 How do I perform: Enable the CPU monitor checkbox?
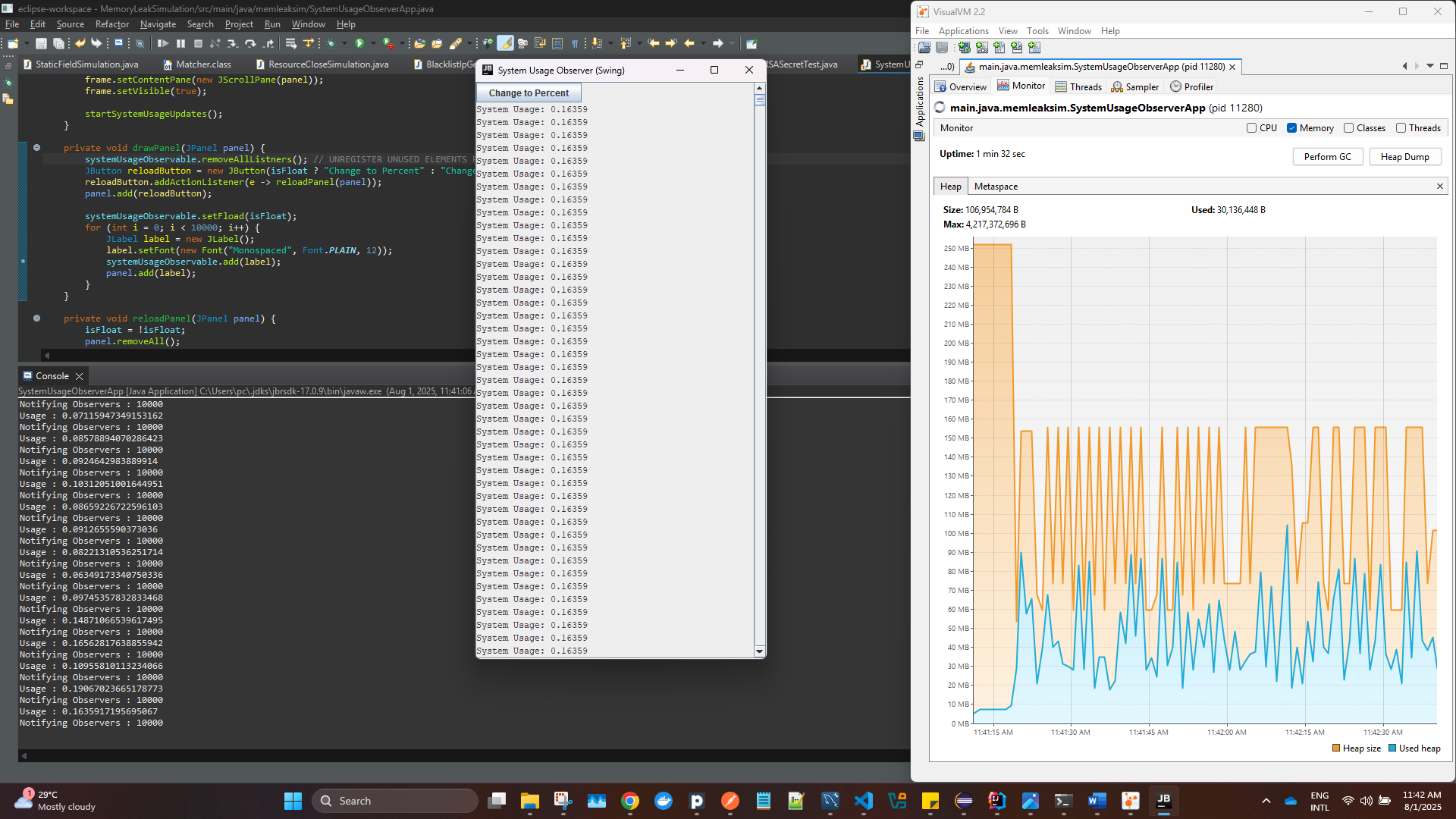(x=1252, y=128)
